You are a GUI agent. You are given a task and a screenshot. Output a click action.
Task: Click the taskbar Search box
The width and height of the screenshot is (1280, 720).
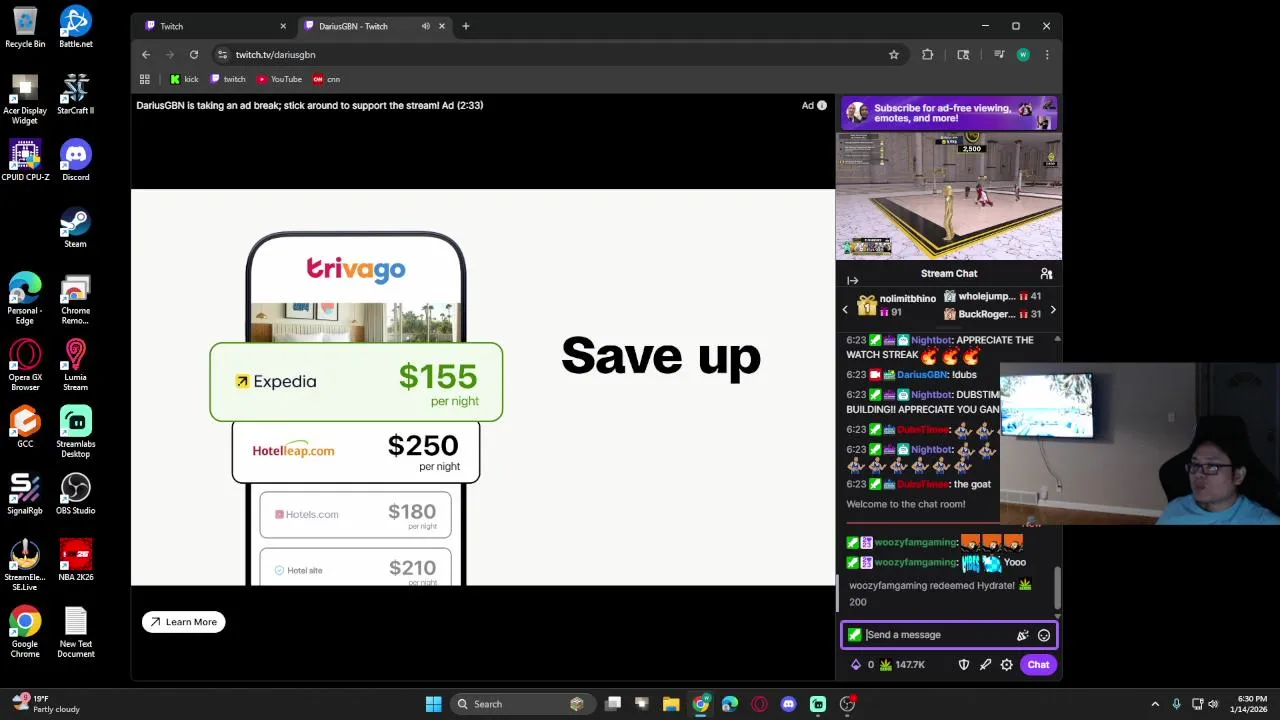tap(521, 704)
